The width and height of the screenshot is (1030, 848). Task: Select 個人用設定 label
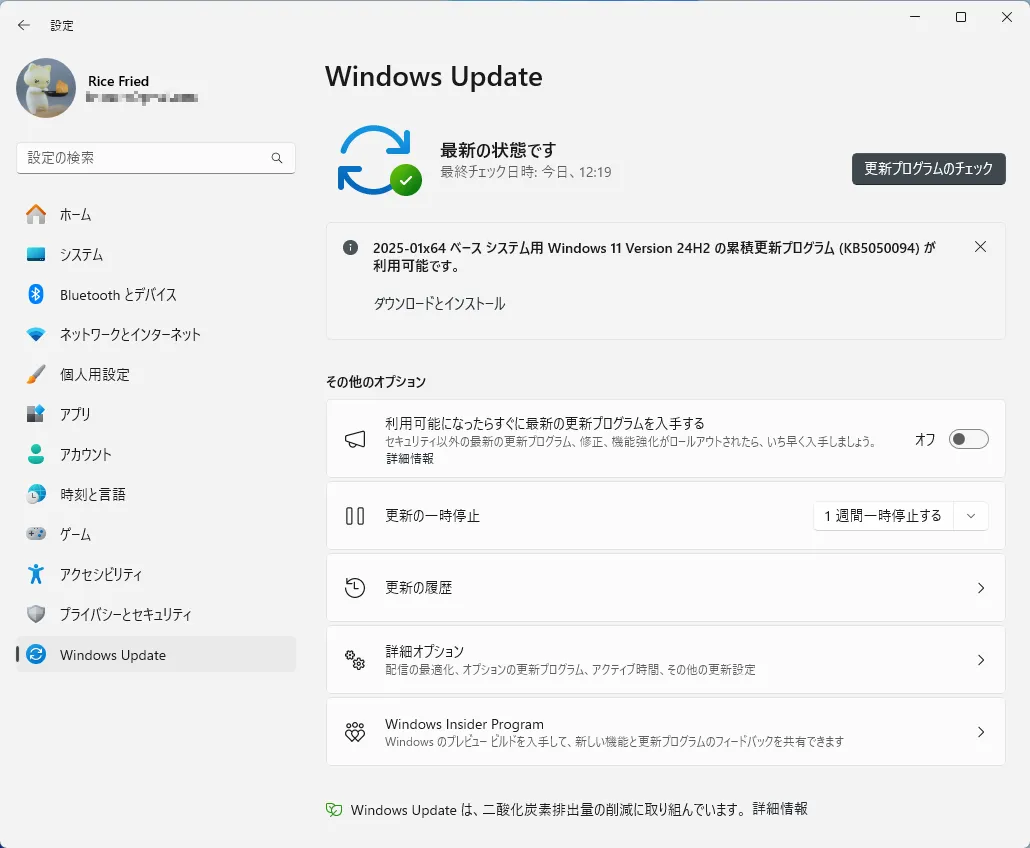tap(95, 375)
